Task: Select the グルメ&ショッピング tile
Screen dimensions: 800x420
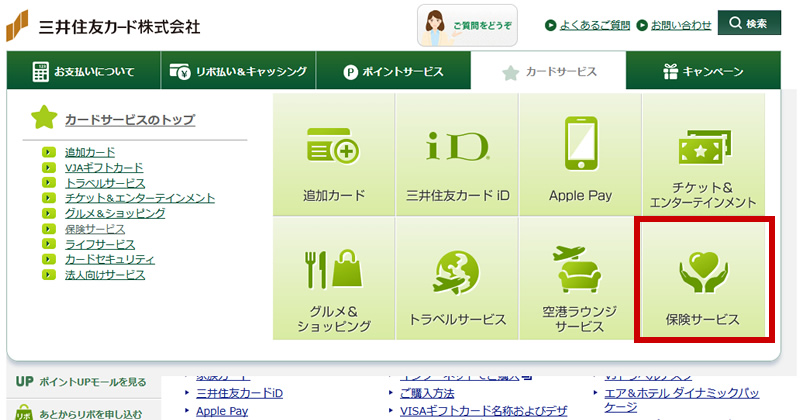Action: pyautogui.click(x=334, y=278)
